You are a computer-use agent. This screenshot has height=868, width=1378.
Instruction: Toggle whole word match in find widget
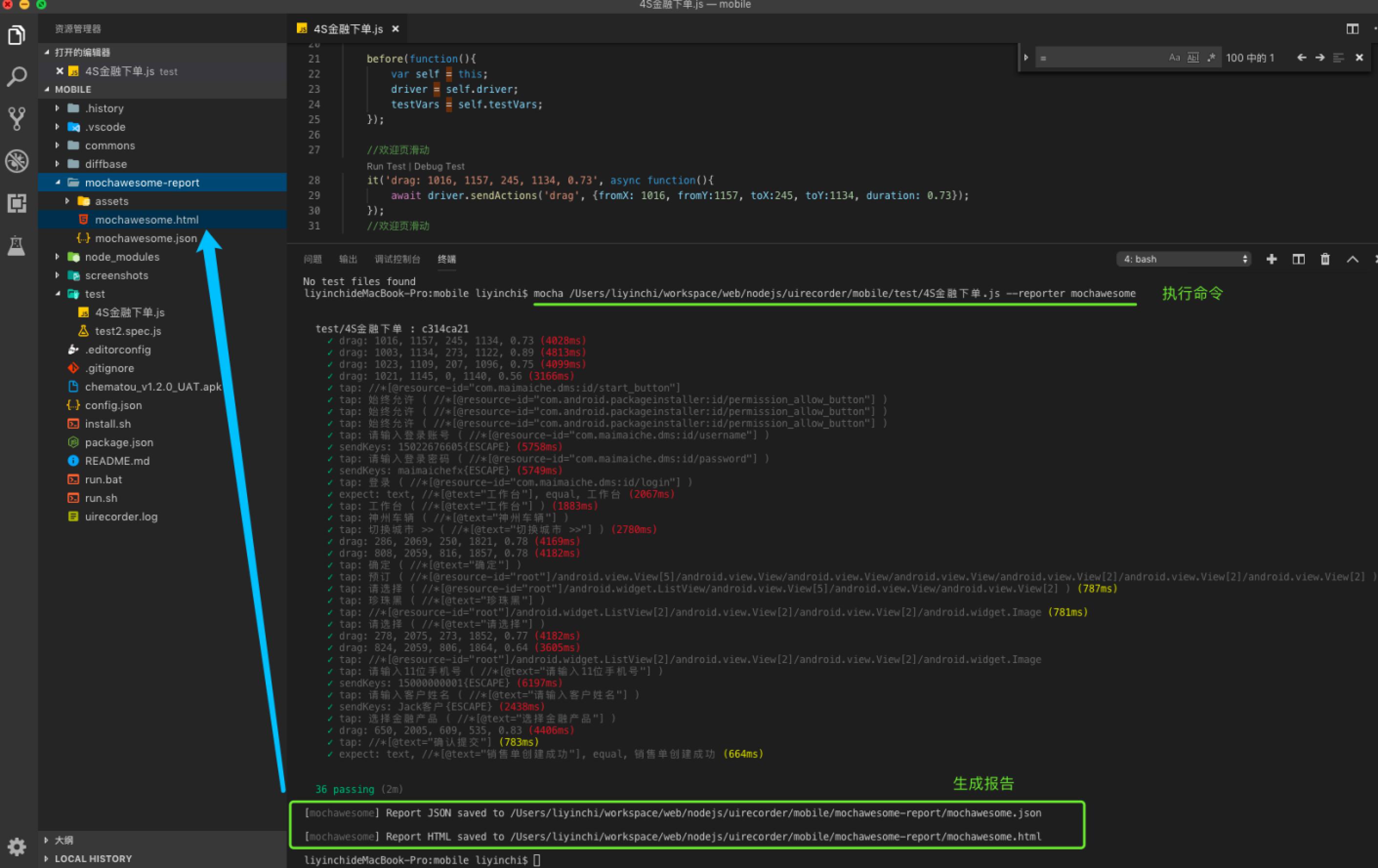click(1193, 58)
